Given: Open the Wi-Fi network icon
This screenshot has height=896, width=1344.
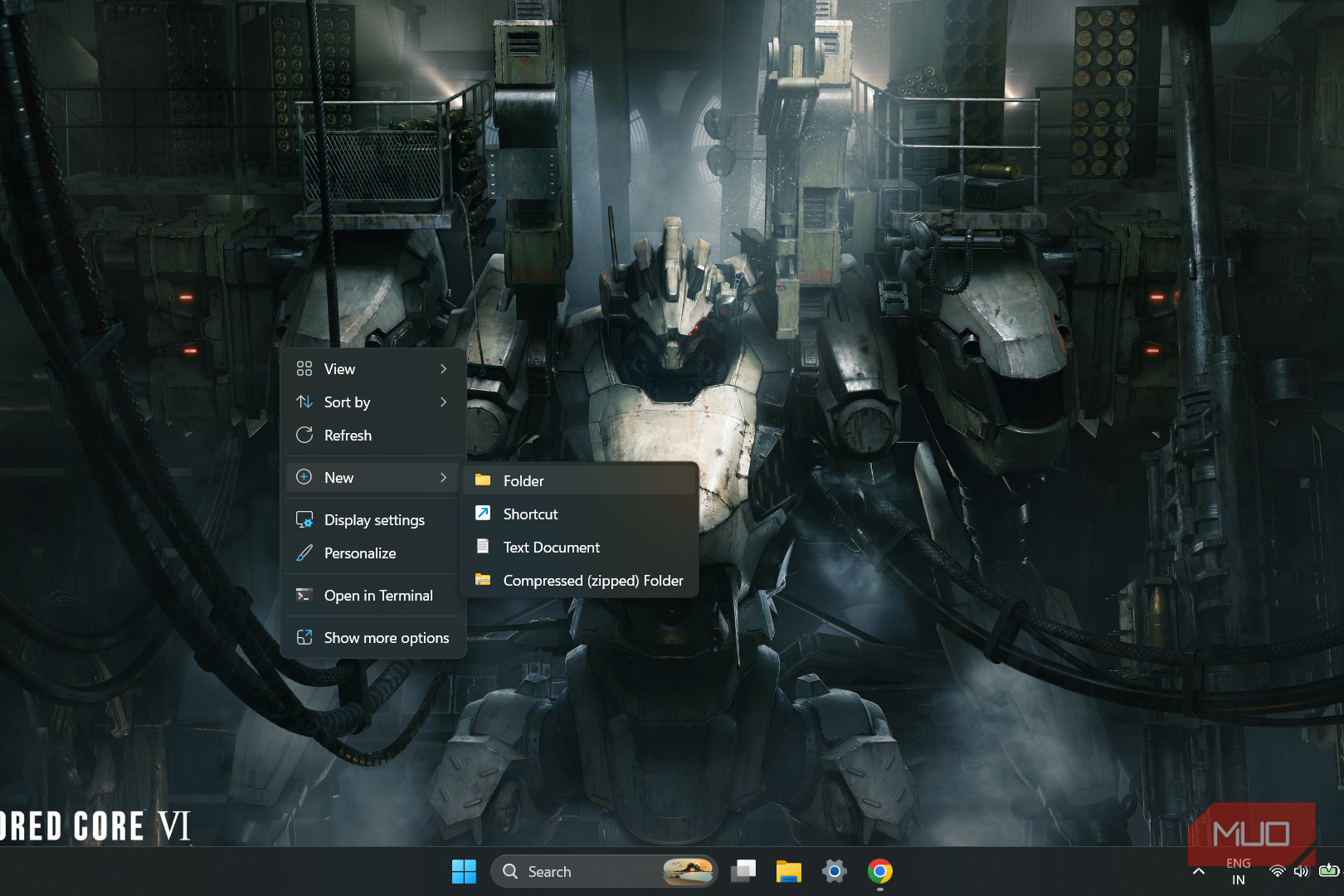Looking at the screenshot, I should coord(1278,872).
